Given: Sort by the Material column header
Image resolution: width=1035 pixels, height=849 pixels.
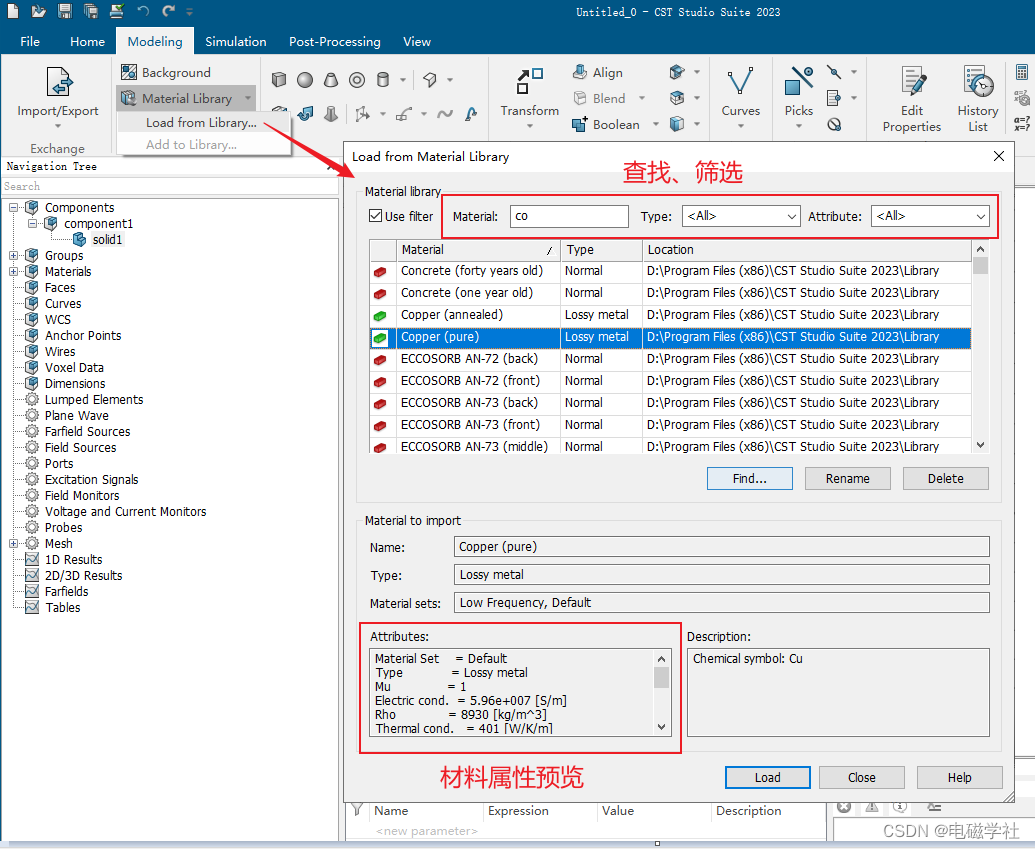Looking at the screenshot, I should tap(478, 250).
